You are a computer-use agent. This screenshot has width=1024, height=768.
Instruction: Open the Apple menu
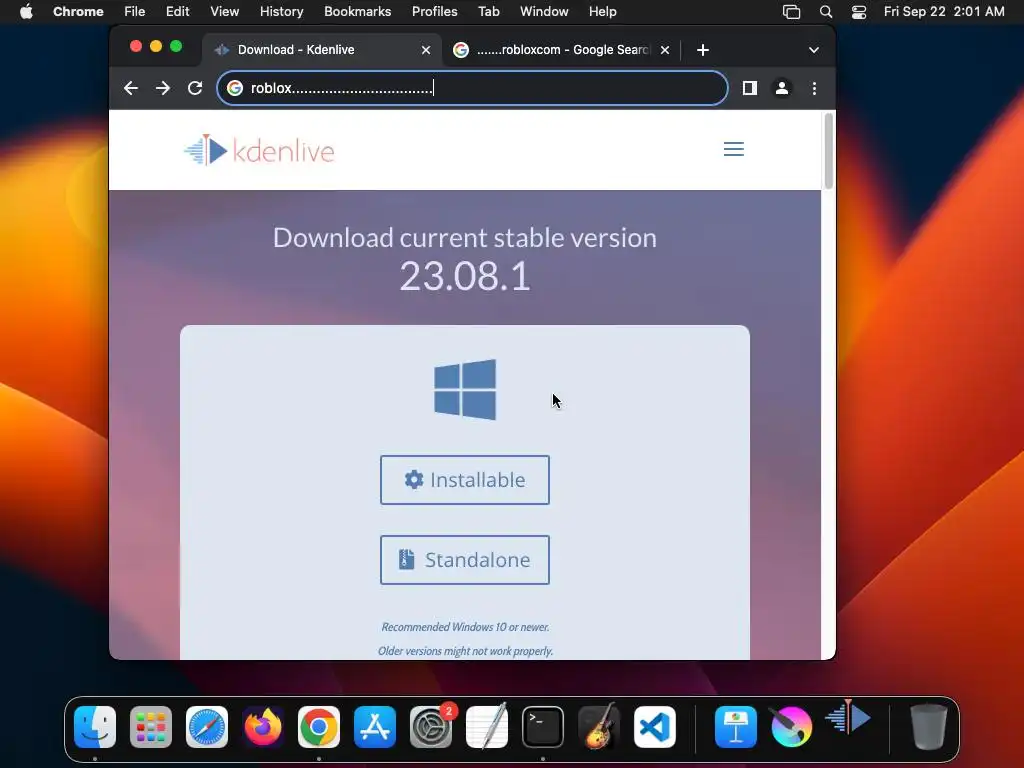(x=26, y=12)
